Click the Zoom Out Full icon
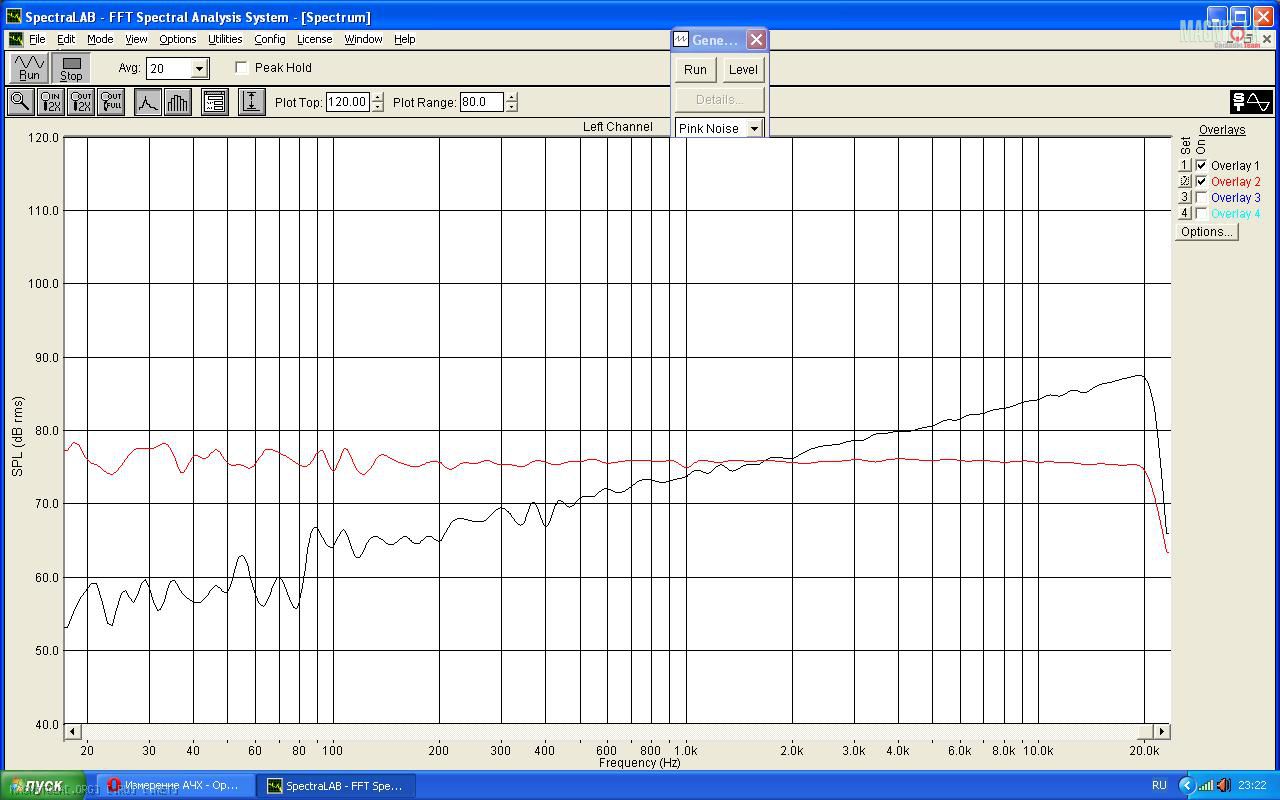Image resolution: width=1280 pixels, height=800 pixels. click(111, 102)
